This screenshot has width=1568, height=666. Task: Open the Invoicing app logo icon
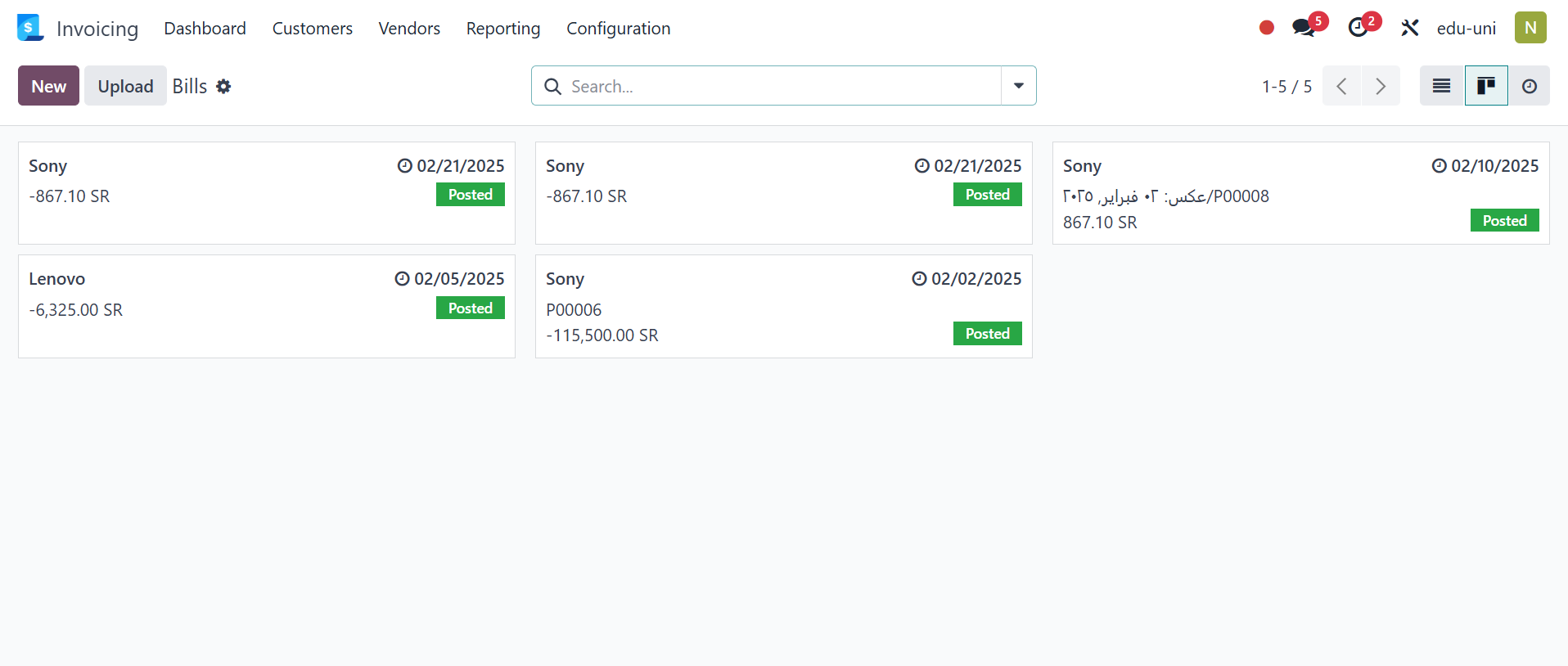30,28
